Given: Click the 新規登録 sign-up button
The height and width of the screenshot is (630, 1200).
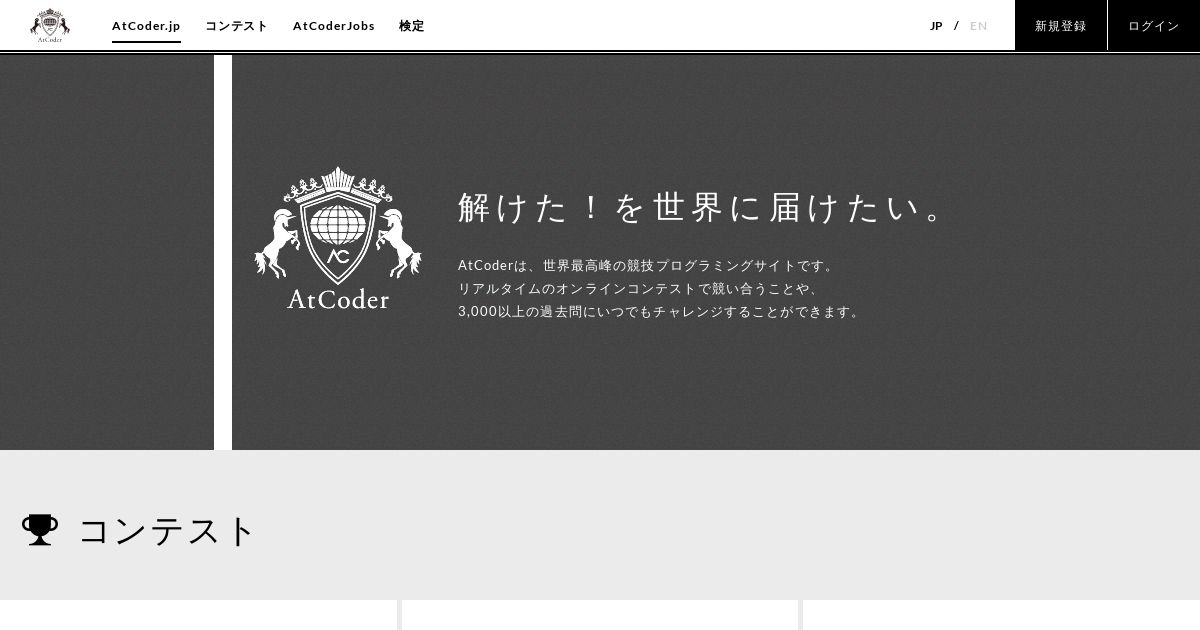Looking at the screenshot, I should click(x=1061, y=26).
